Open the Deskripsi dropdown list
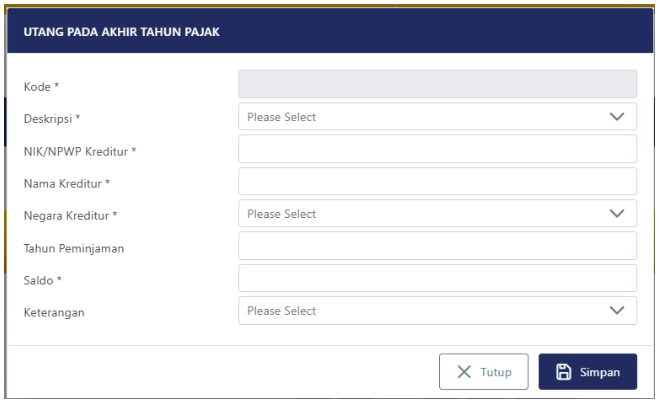The height and width of the screenshot is (404, 660). 437,117
